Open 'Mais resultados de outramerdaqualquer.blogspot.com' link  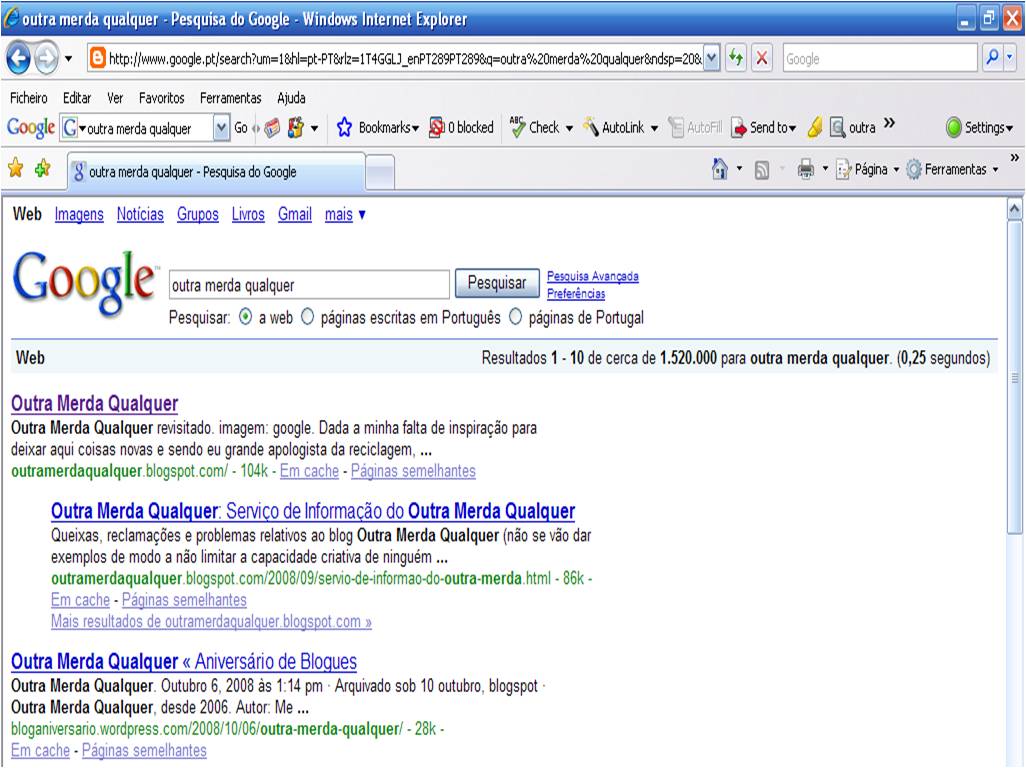click(211, 621)
